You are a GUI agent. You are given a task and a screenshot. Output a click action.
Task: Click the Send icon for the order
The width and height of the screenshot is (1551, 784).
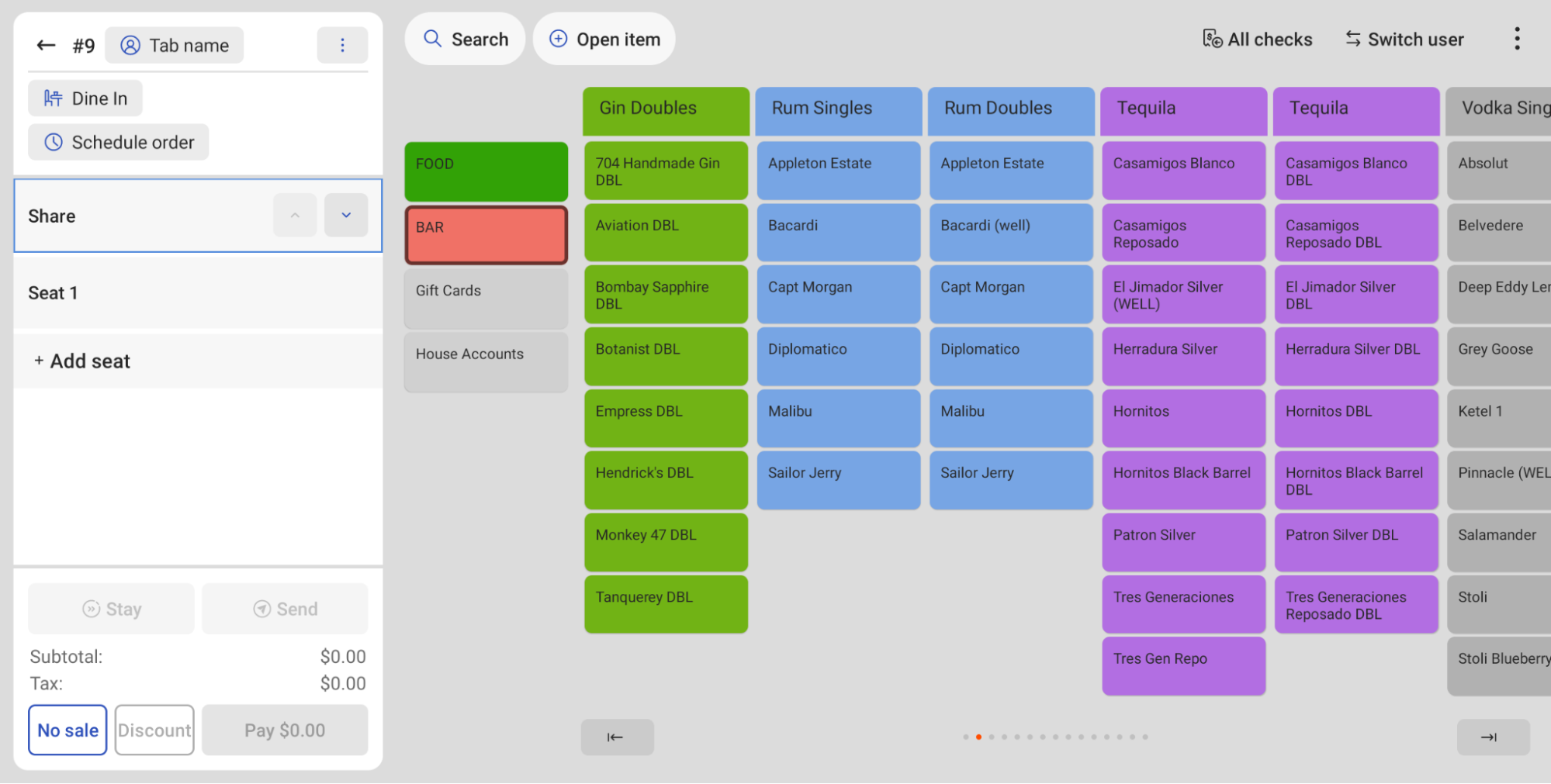coord(262,608)
